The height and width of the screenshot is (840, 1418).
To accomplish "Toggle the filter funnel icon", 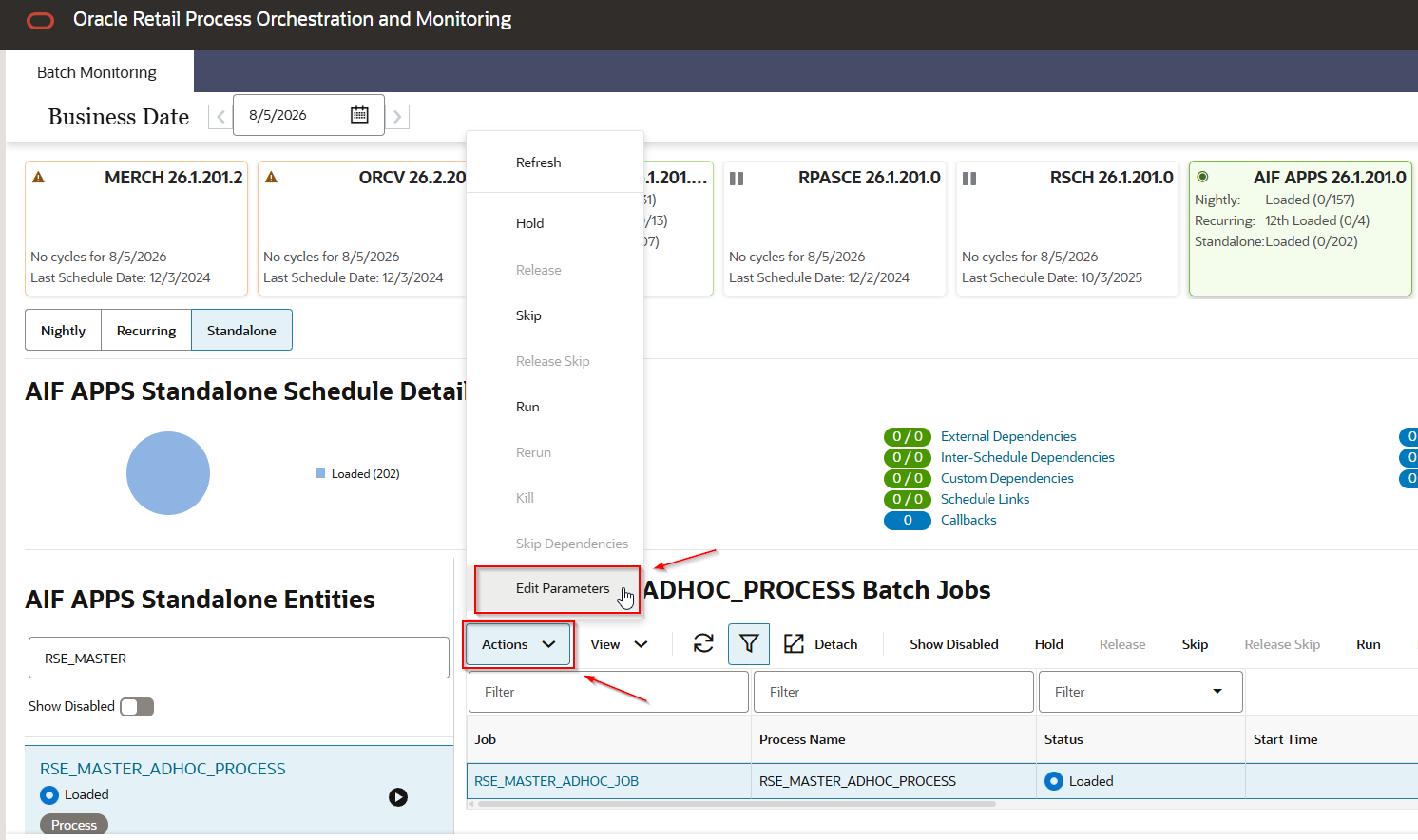I will point(749,644).
